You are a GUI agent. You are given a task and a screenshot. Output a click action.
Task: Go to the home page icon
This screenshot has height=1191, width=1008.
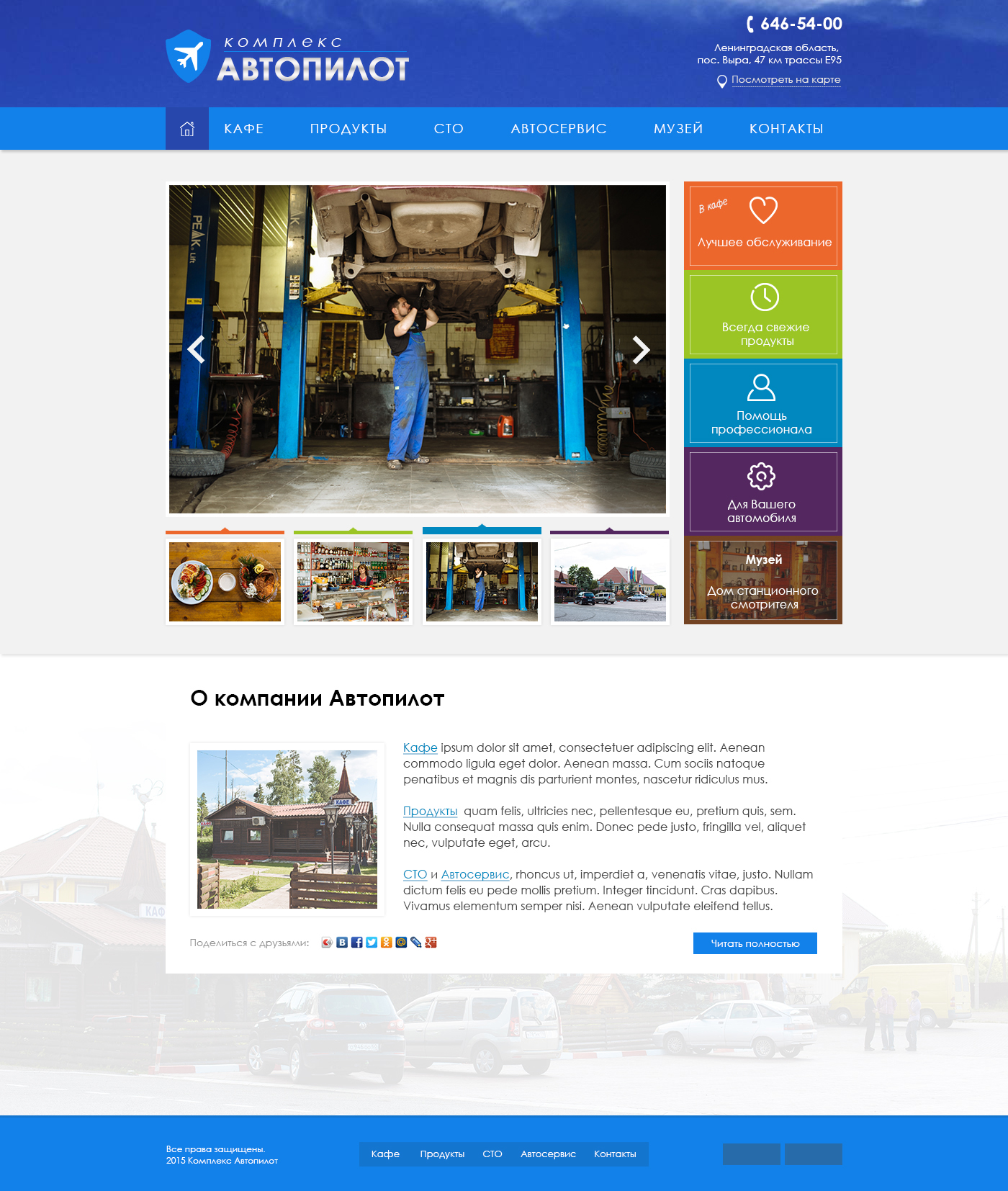click(x=187, y=129)
